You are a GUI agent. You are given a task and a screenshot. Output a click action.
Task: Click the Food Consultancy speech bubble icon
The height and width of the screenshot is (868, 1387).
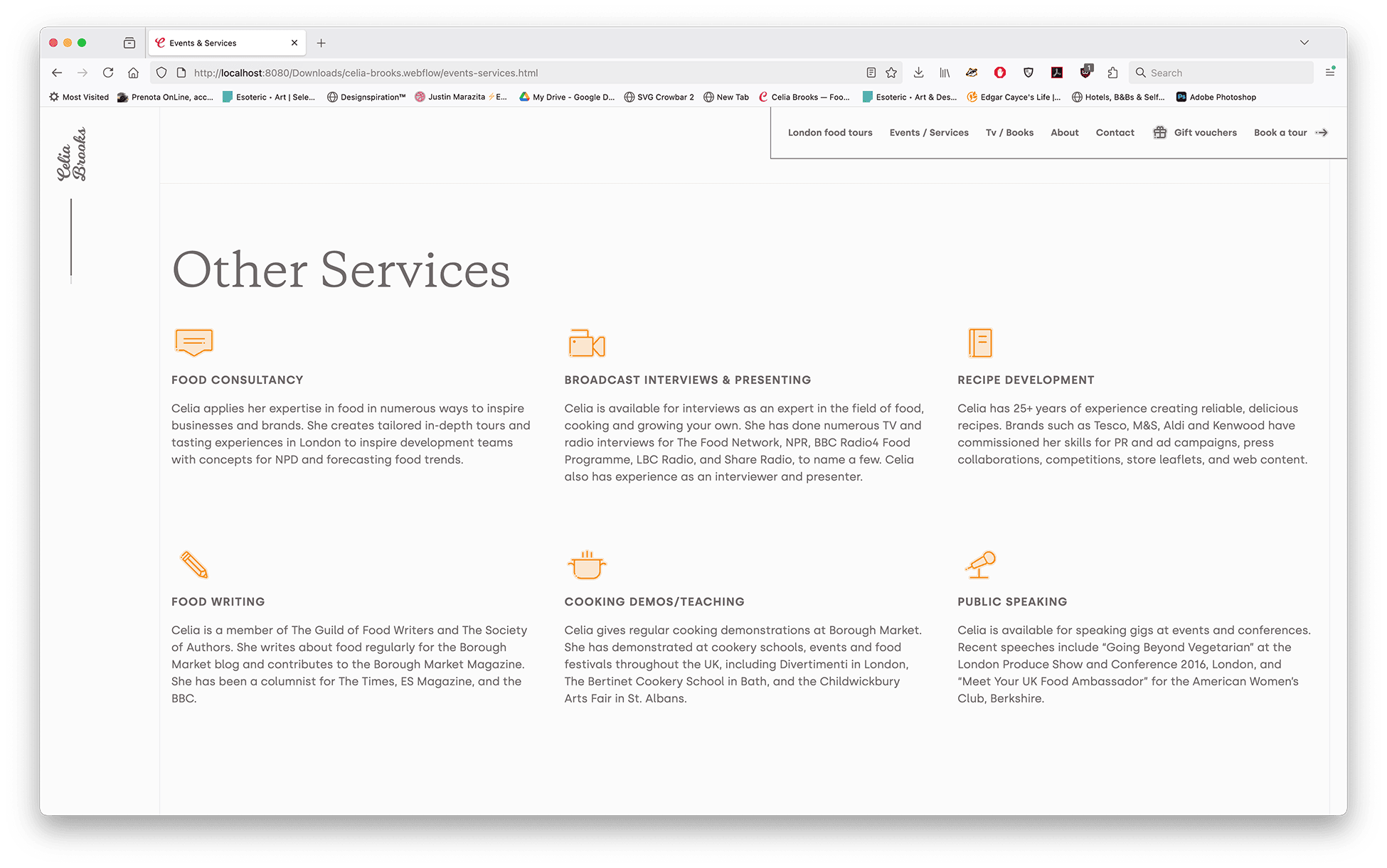pyautogui.click(x=193, y=342)
